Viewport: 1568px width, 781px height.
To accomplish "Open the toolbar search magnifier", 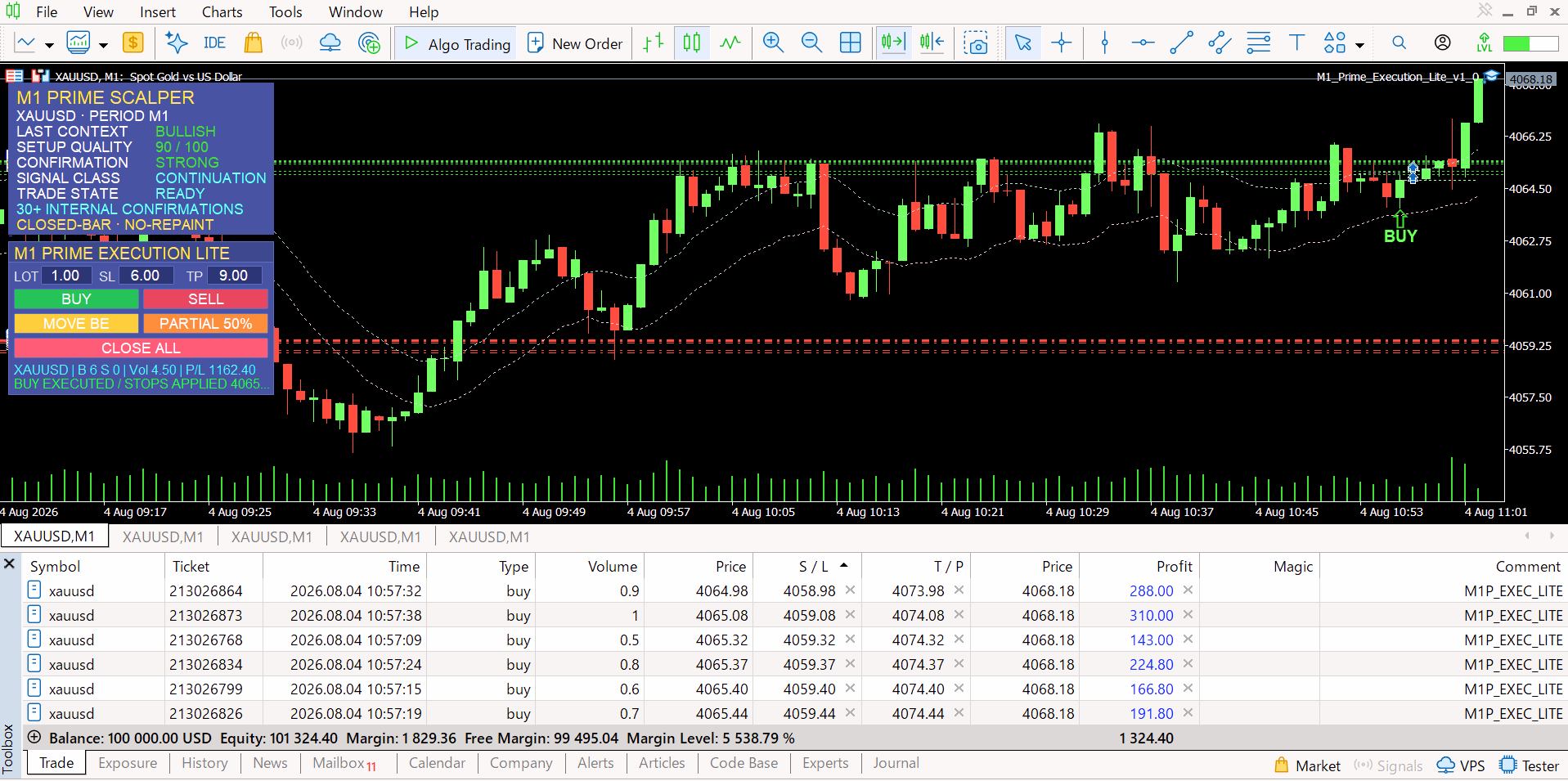I will (1400, 43).
